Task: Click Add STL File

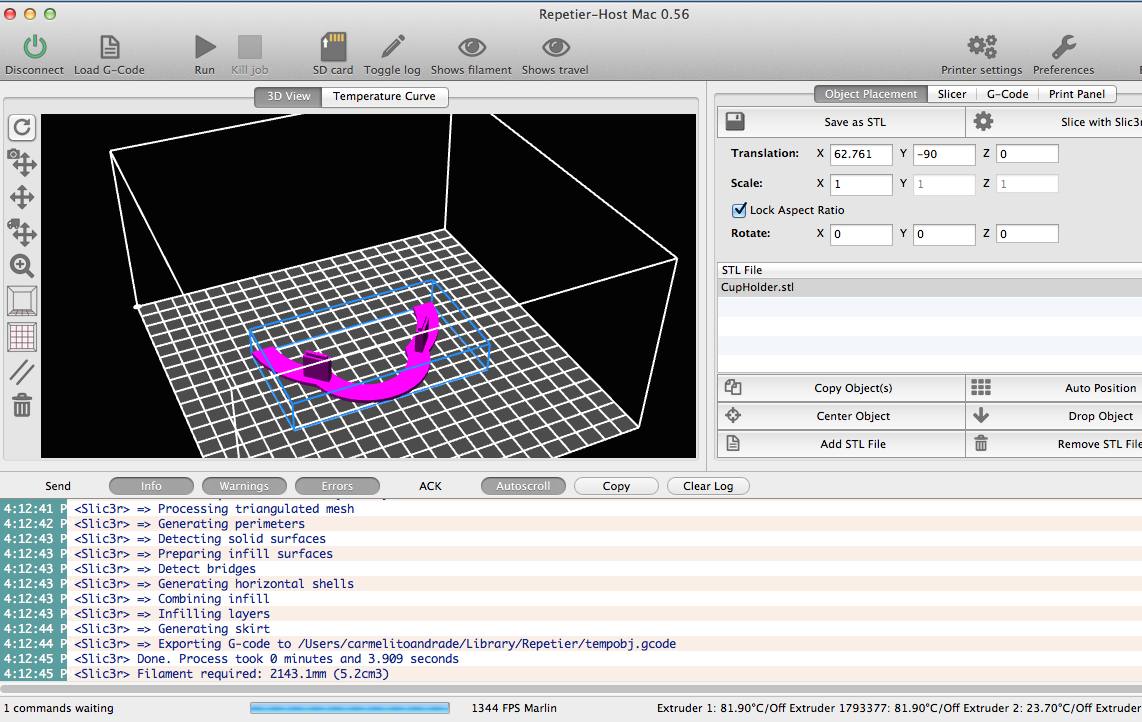Action: [x=841, y=444]
